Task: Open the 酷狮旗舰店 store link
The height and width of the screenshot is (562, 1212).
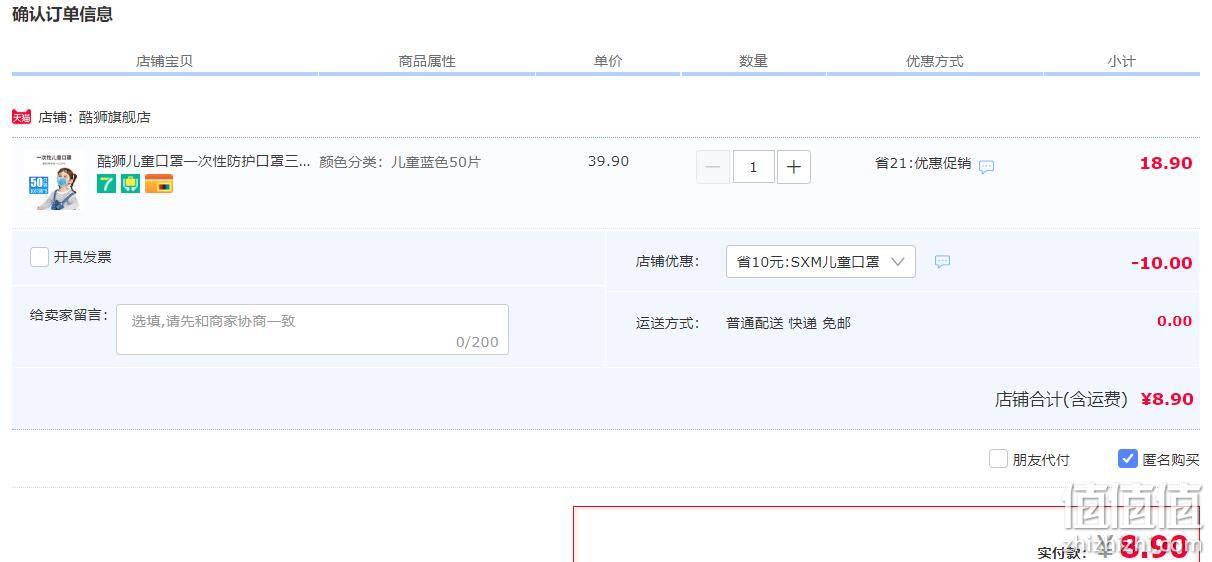Action: tap(115, 117)
